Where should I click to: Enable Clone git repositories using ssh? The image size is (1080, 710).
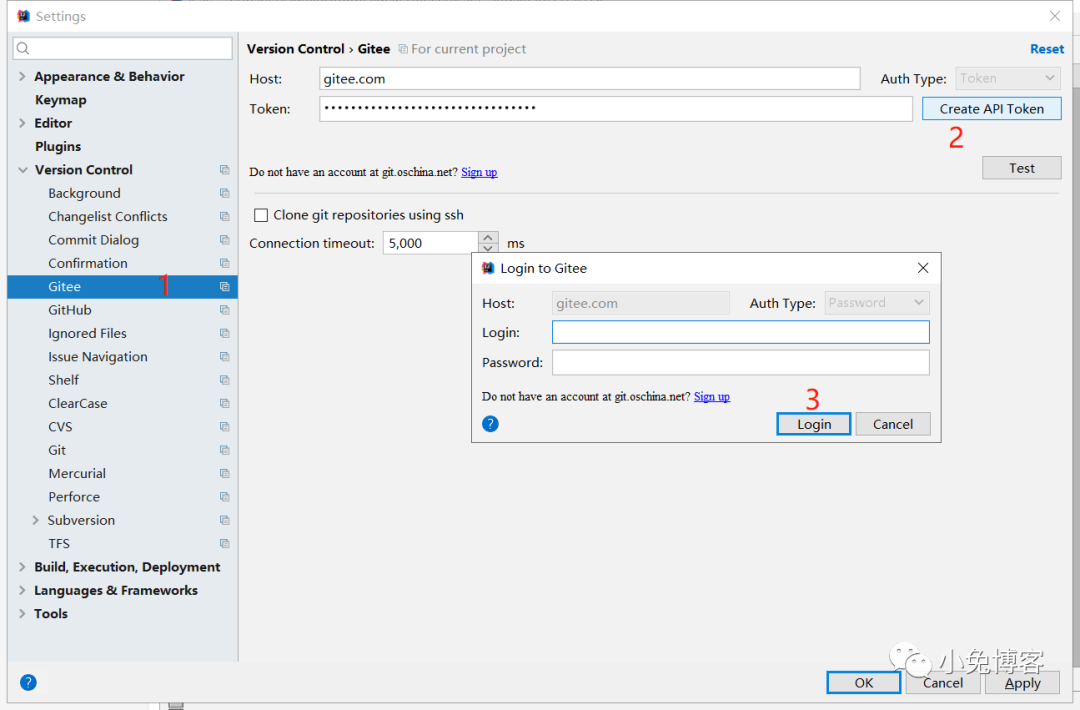[x=261, y=215]
